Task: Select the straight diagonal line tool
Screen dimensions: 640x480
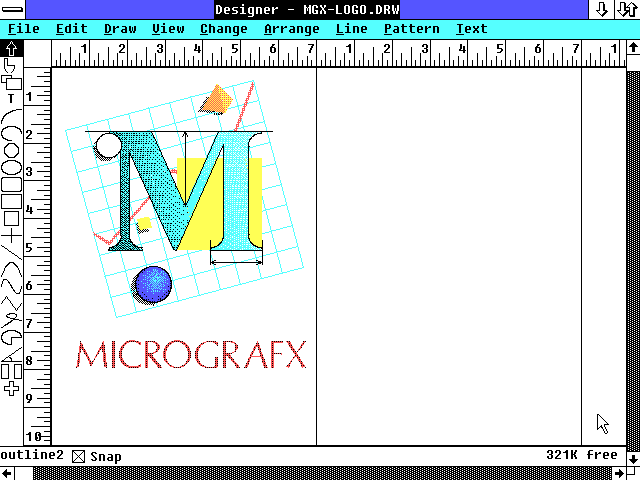Action: (x=11, y=253)
